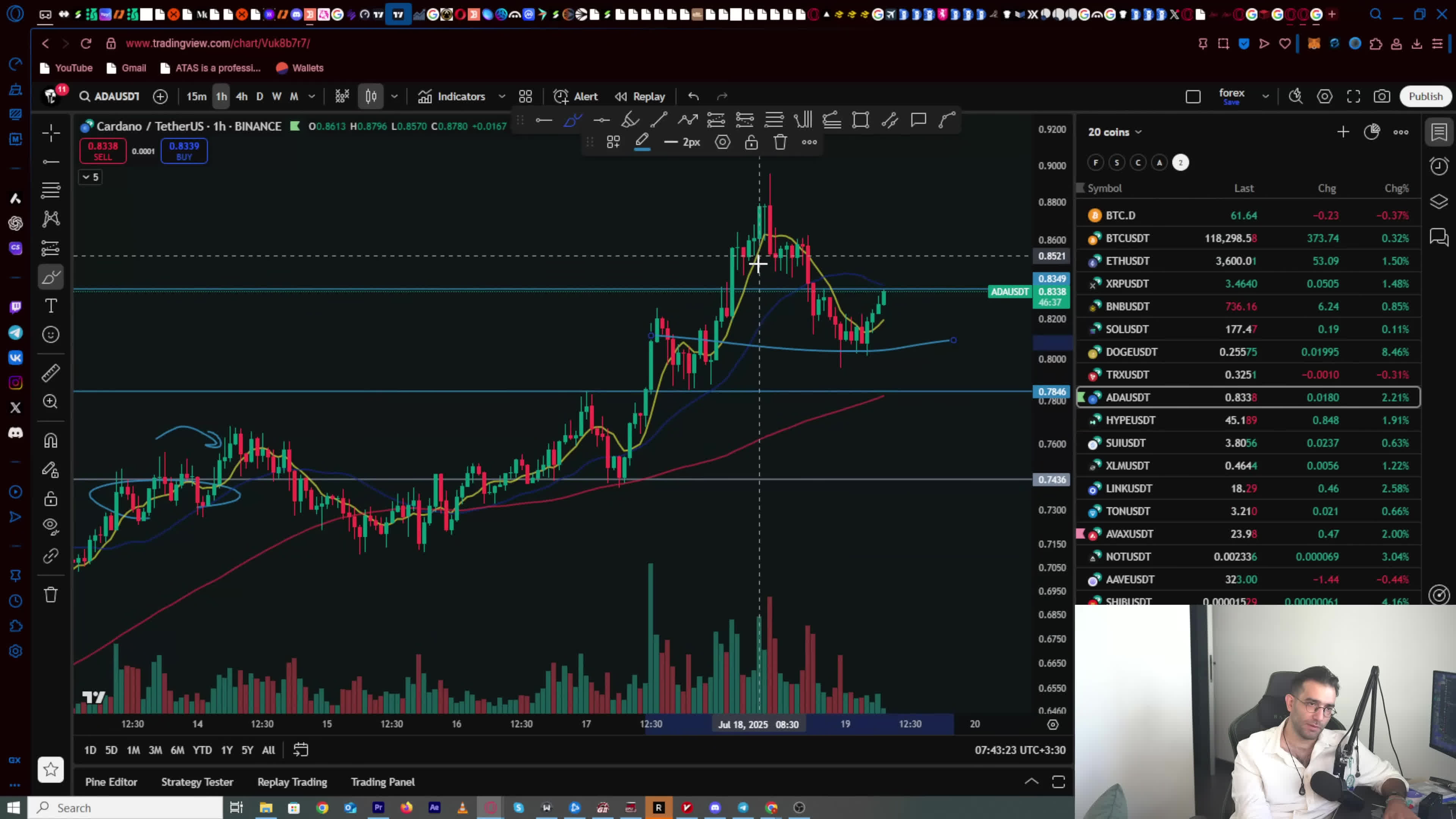Open the forecasting and measurement tools
The width and height of the screenshot is (1456, 819).
coord(51,248)
